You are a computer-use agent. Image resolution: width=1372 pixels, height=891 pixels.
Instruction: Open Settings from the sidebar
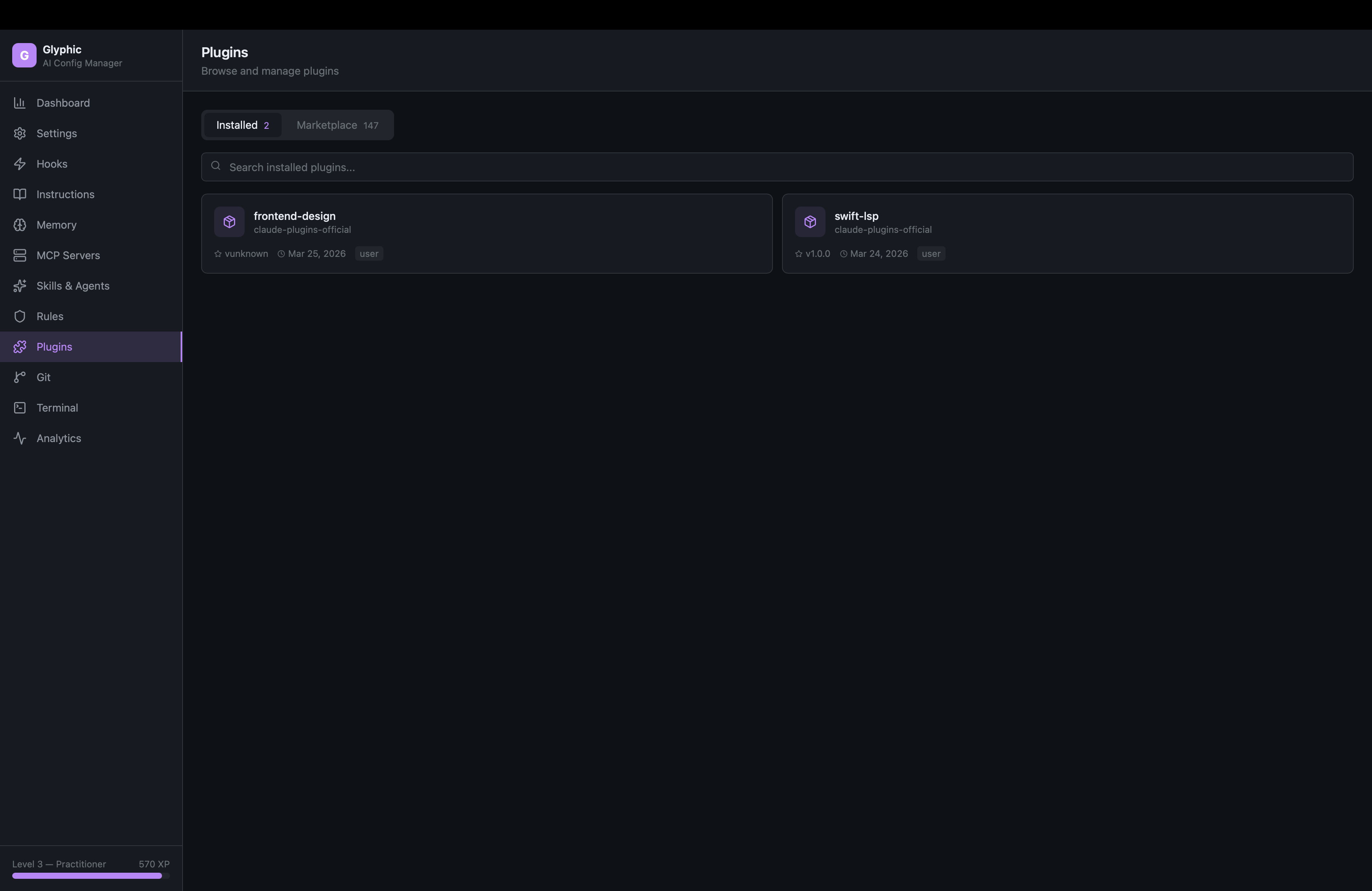click(56, 133)
